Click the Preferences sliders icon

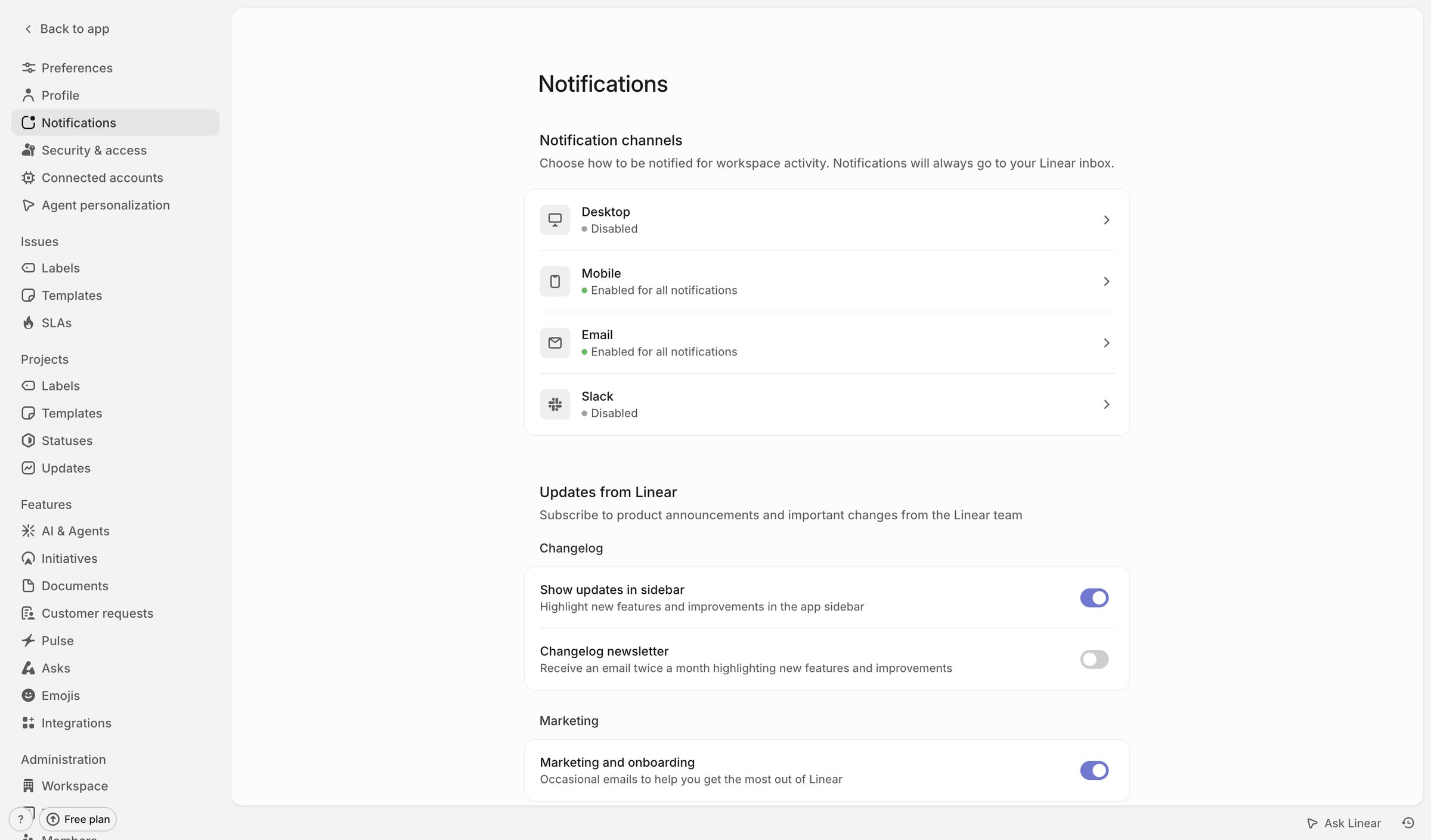[28, 68]
